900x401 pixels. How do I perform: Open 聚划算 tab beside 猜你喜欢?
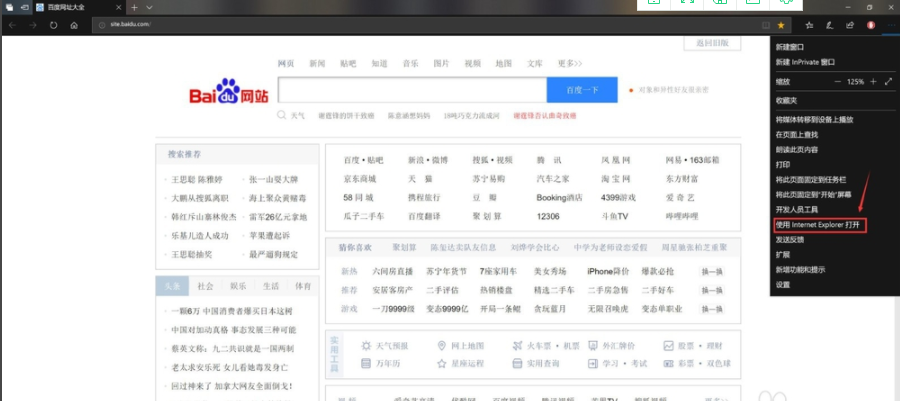(405, 247)
